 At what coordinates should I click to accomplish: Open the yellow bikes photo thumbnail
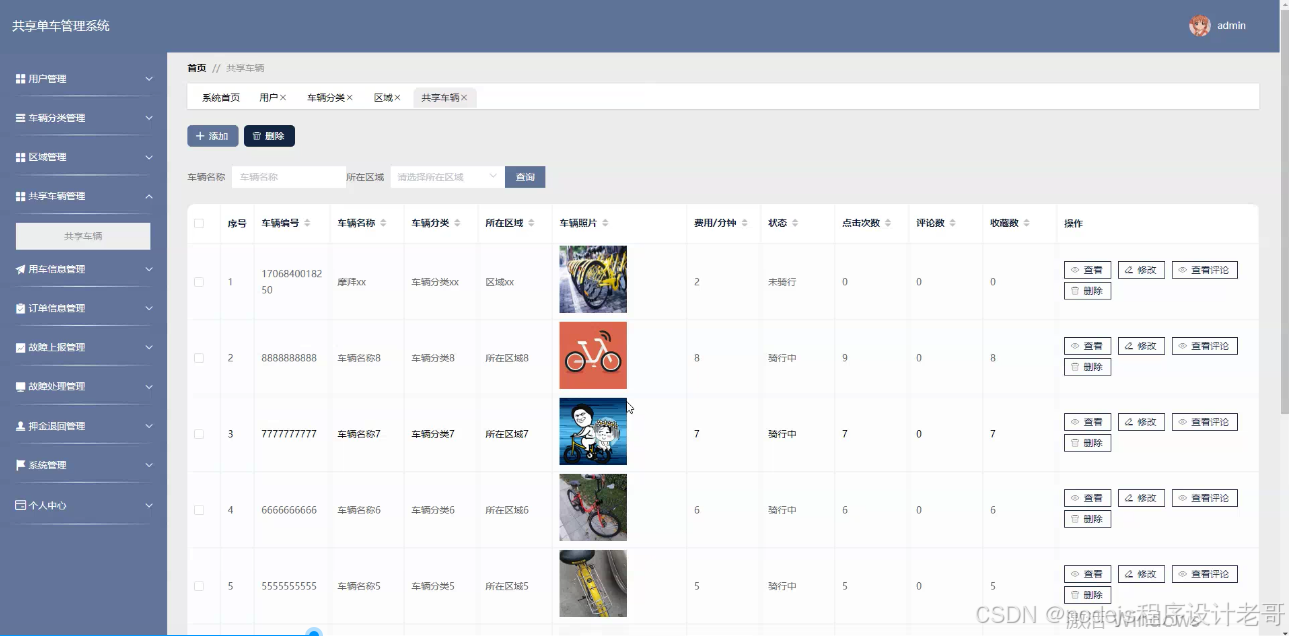pos(593,280)
